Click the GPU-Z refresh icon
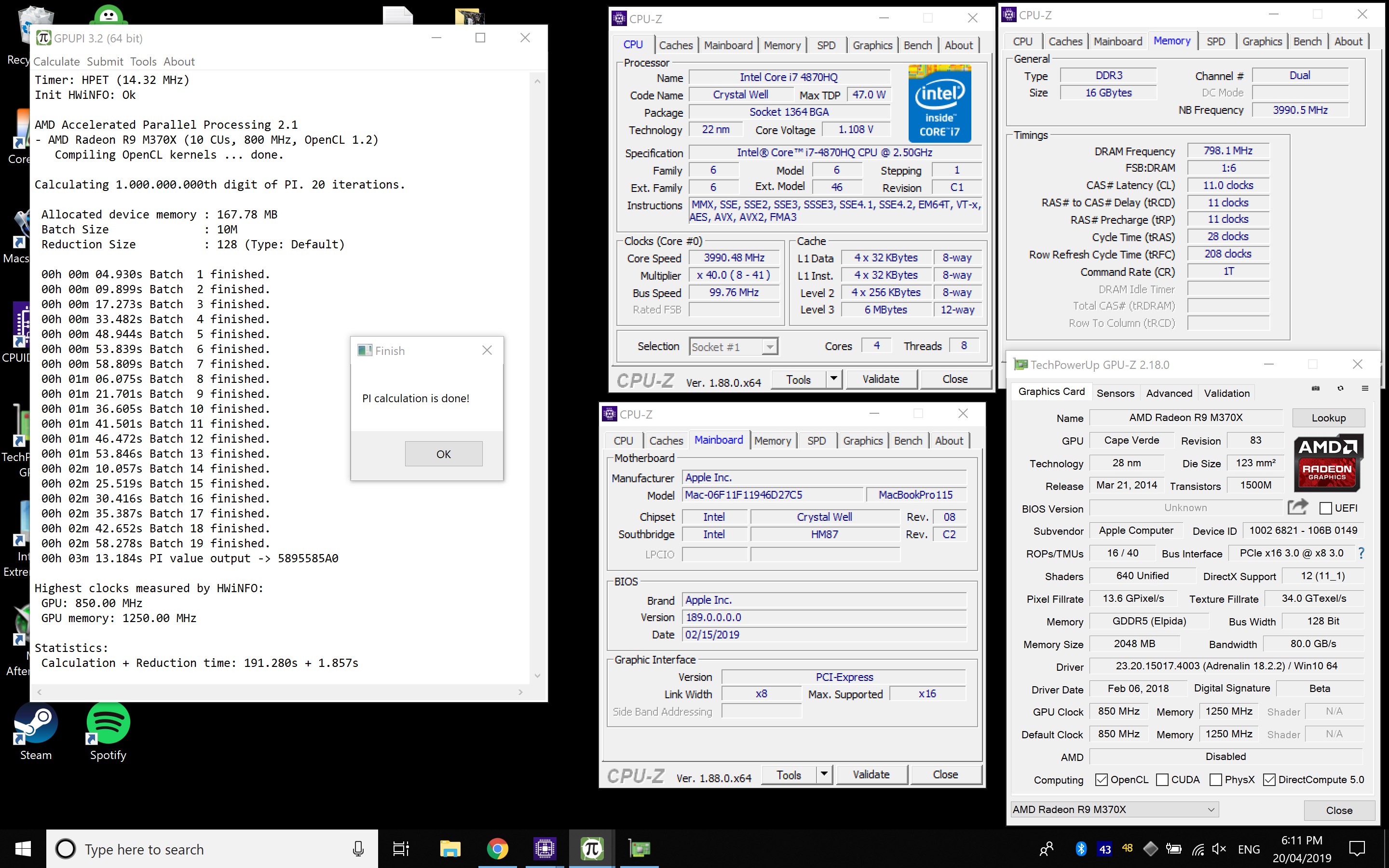The image size is (1389, 868). (1340, 389)
